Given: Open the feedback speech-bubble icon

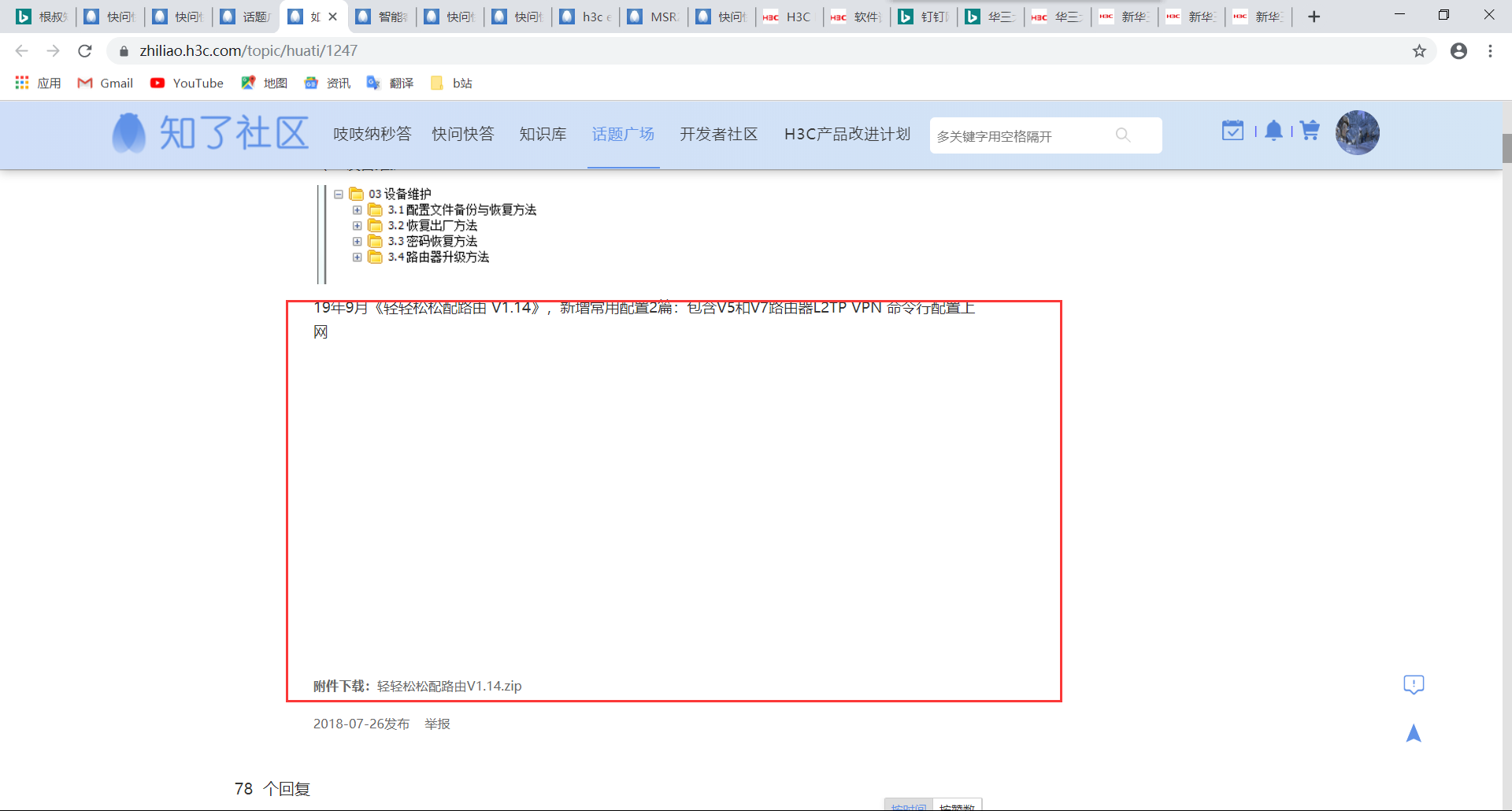Looking at the screenshot, I should [1414, 684].
